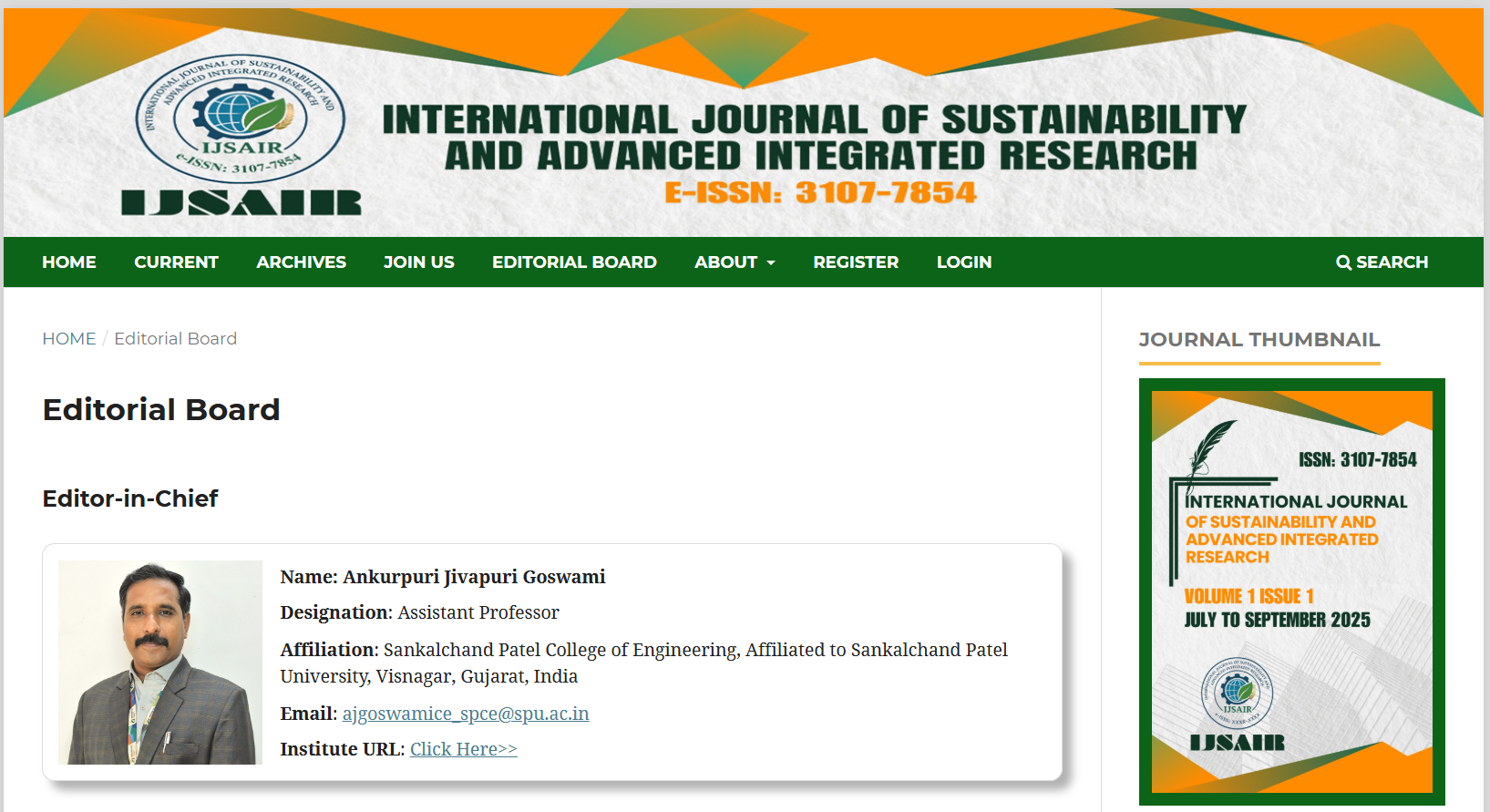
Task: Select Editorial Board in navigation bar
Action: [x=574, y=262]
